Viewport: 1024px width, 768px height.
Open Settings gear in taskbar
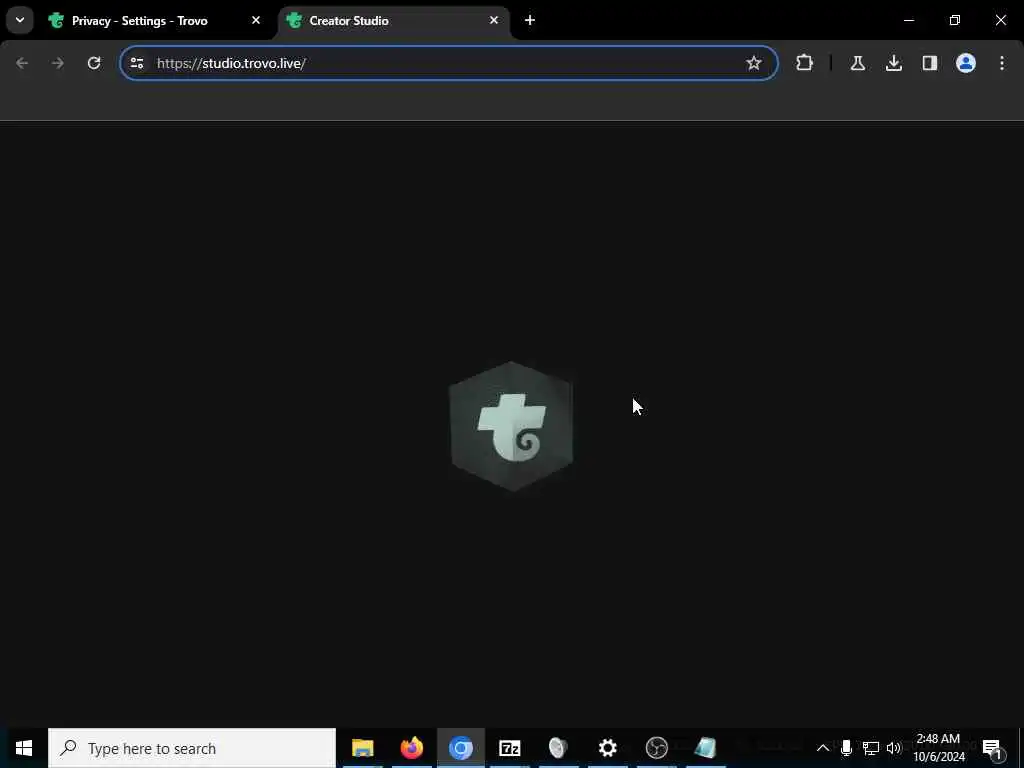pyautogui.click(x=607, y=748)
